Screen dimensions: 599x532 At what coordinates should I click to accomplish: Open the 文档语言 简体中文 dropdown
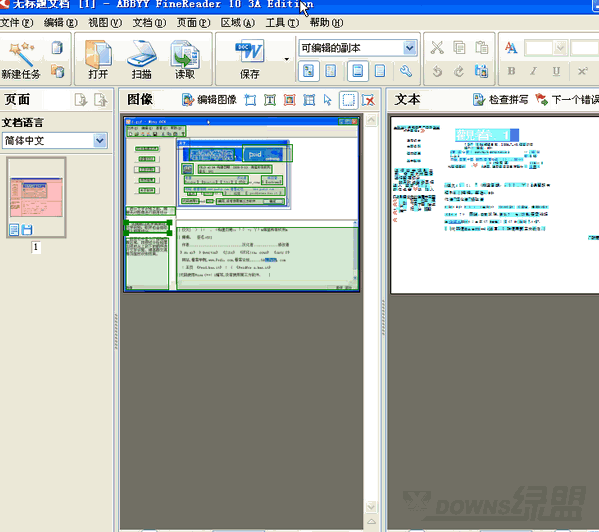(55, 141)
